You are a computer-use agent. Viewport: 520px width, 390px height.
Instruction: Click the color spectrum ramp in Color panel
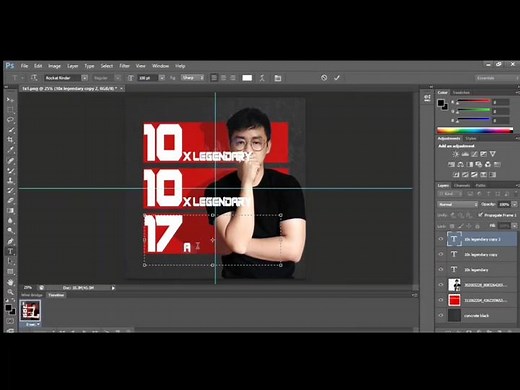475,130
